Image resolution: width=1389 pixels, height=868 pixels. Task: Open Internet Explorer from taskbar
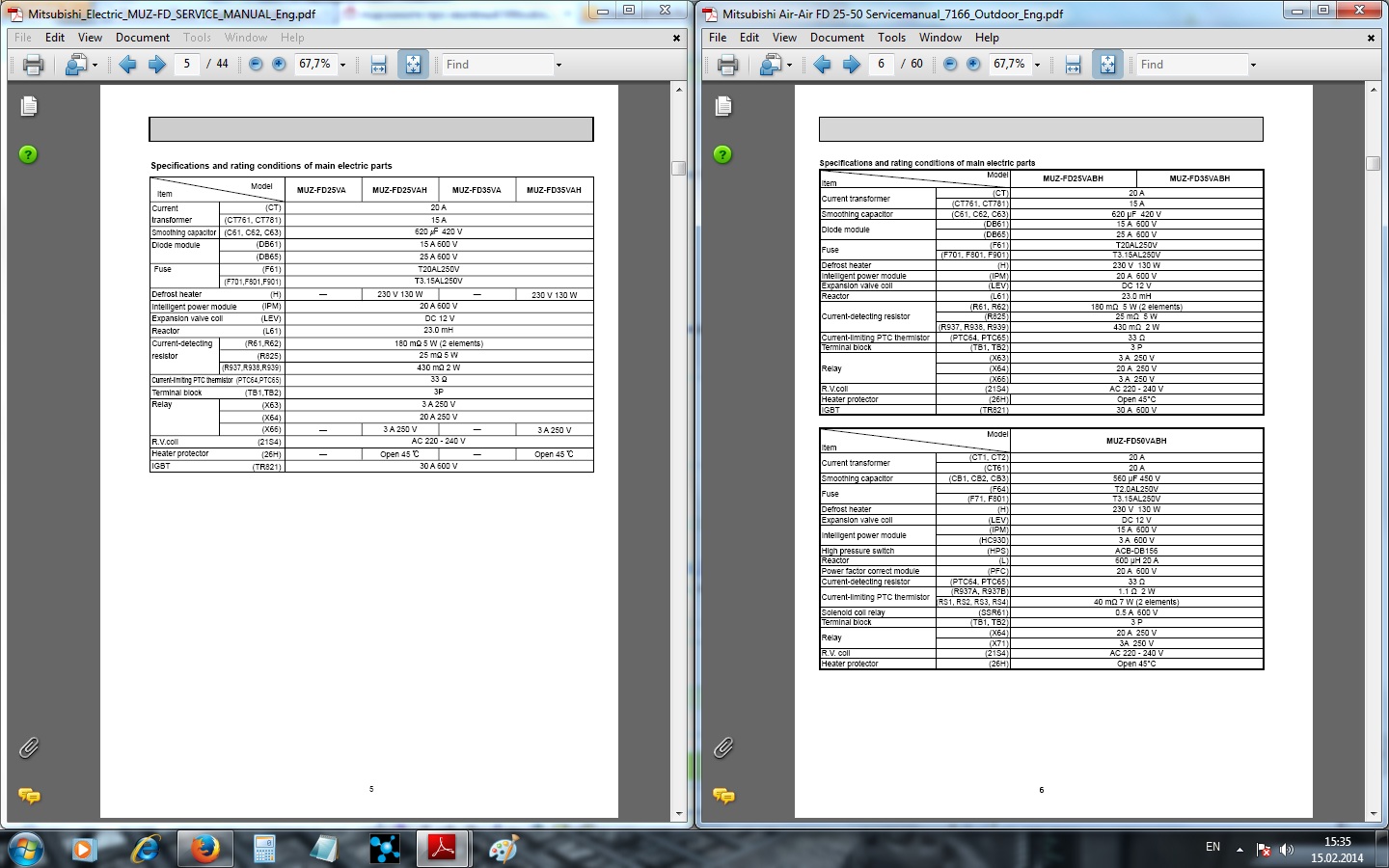[x=145, y=849]
